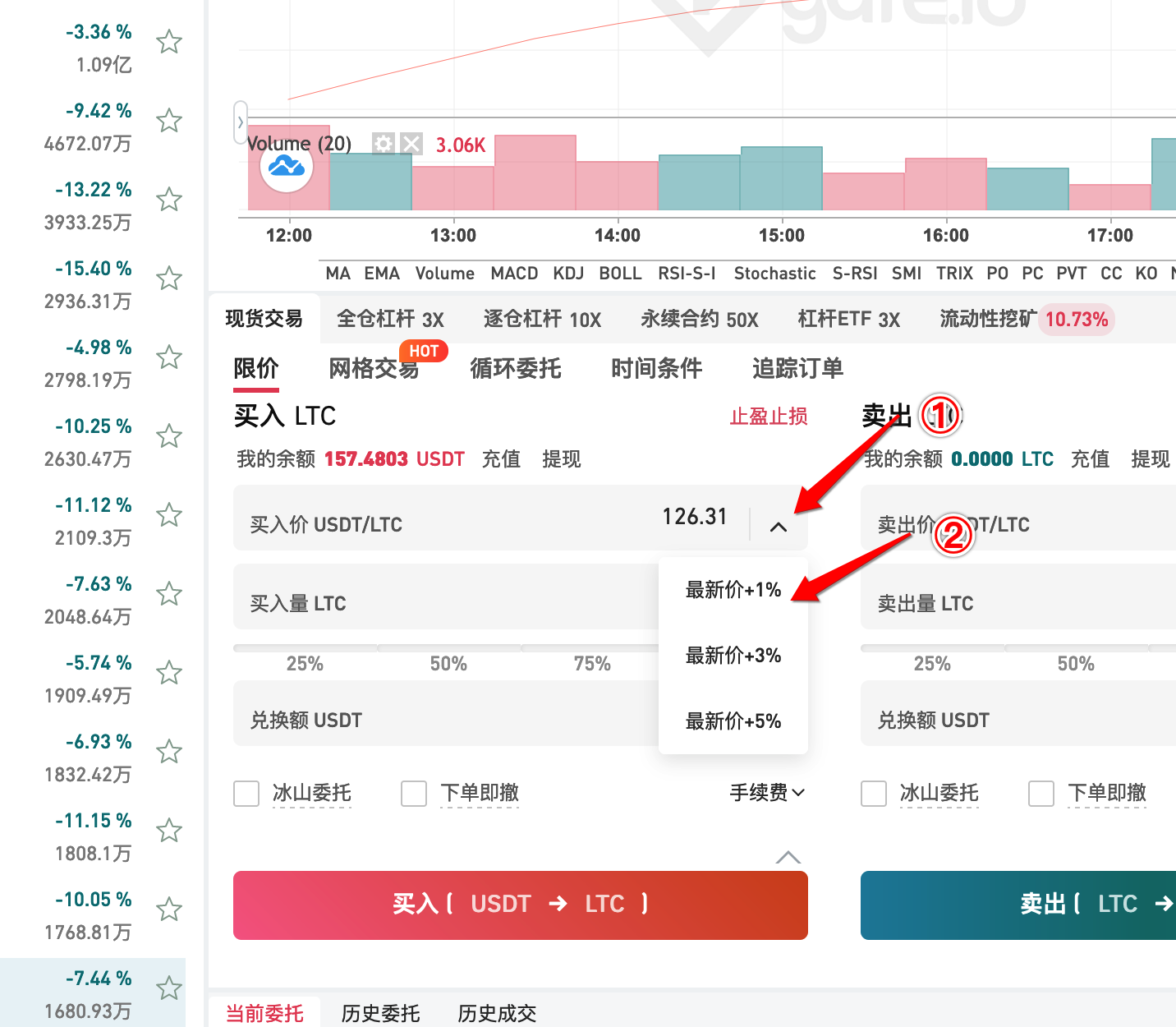Star the -10.05 % market row

169,910
